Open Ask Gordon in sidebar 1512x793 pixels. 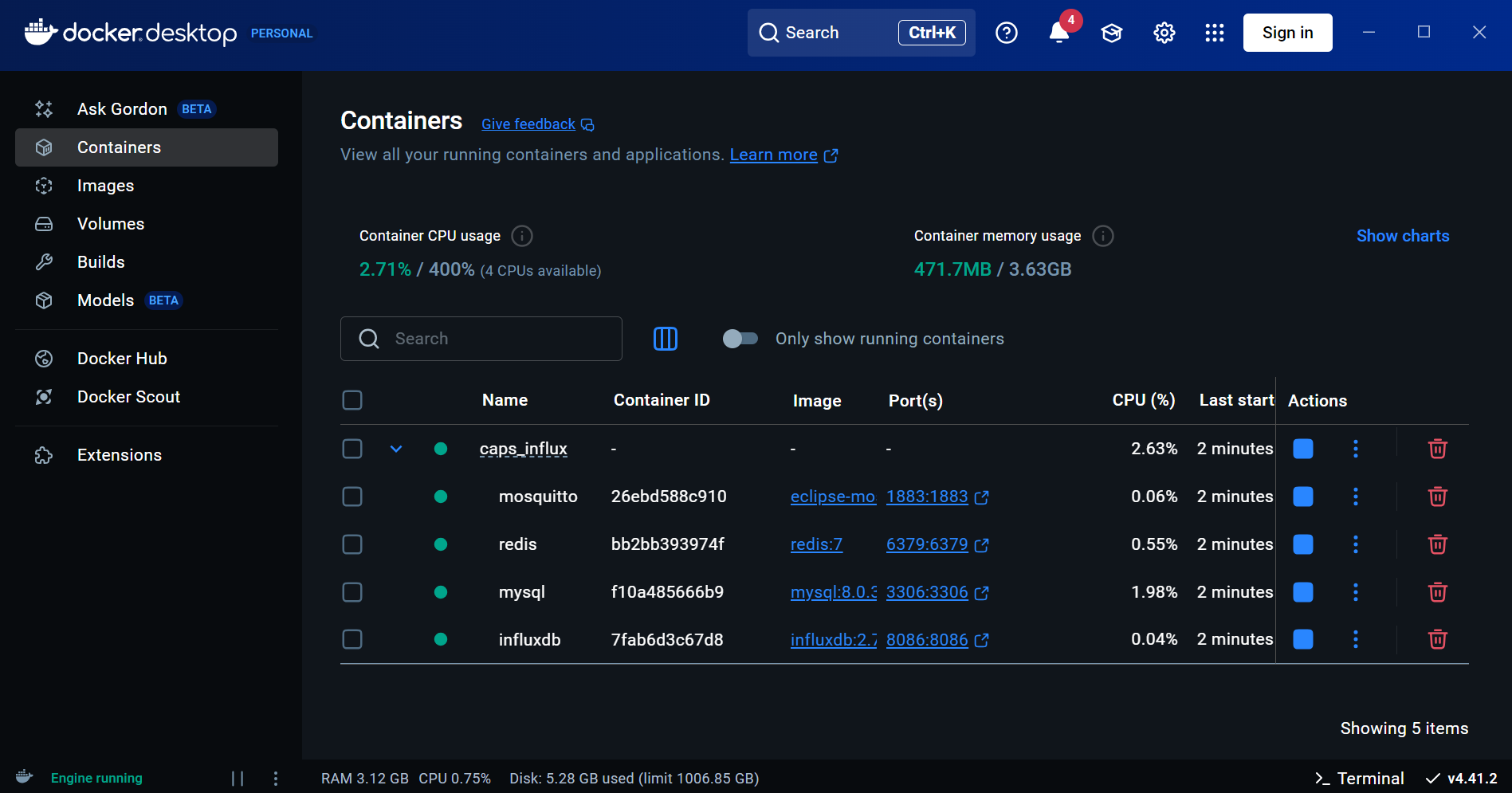147,109
